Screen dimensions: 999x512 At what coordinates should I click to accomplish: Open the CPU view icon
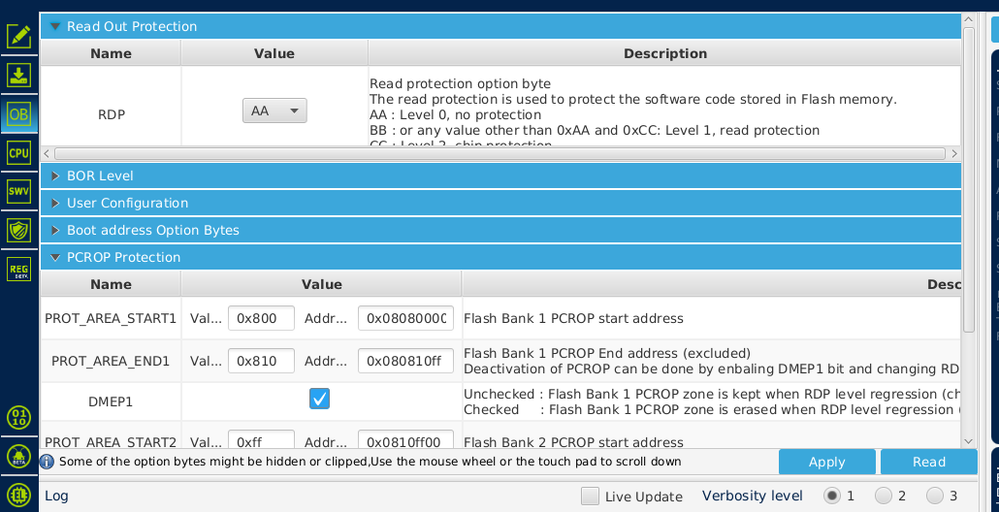point(19,153)
